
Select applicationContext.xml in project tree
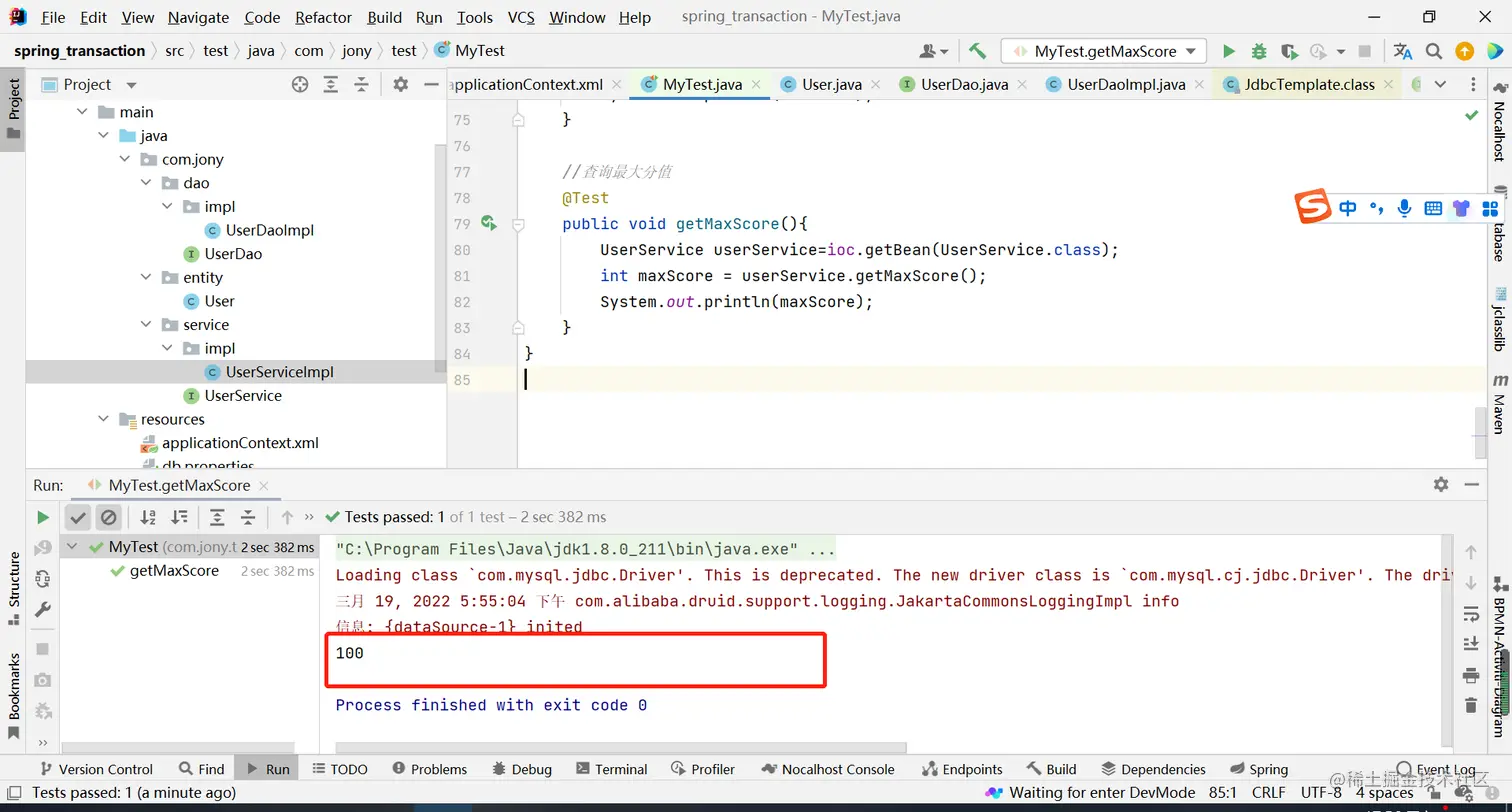(240, 442)
